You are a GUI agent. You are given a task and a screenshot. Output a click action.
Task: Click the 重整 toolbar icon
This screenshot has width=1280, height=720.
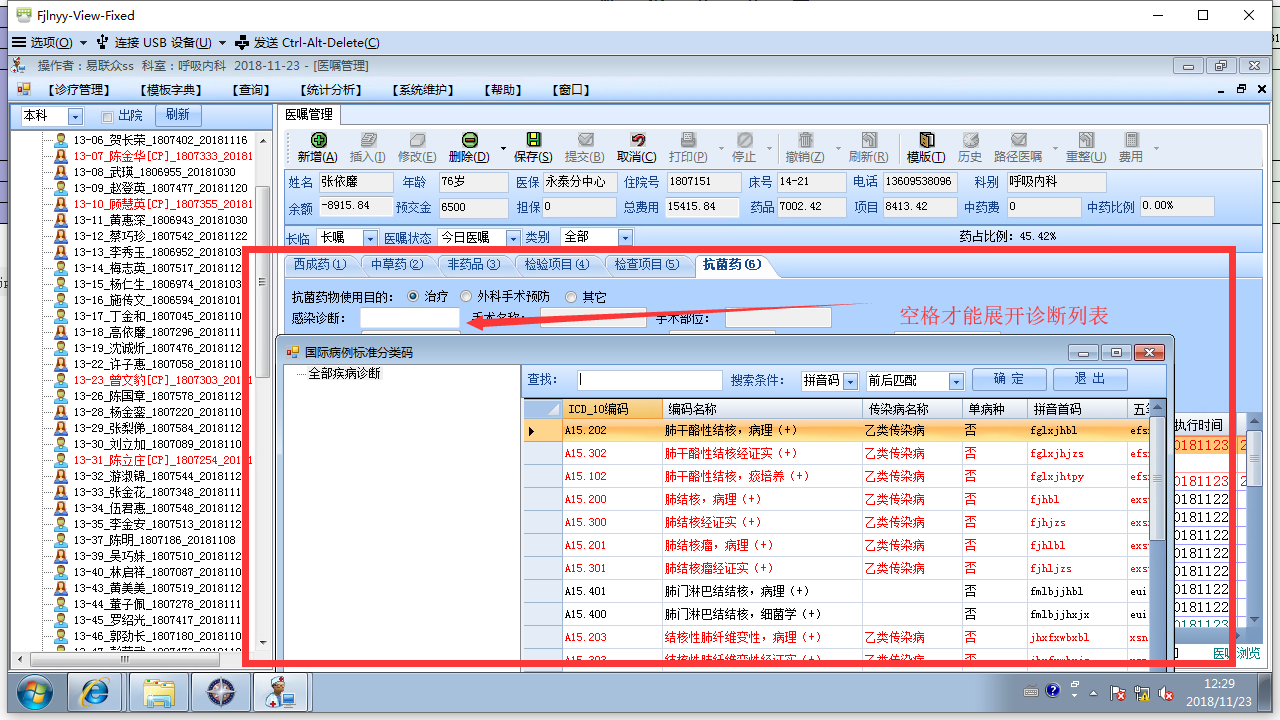[1085, 140]
